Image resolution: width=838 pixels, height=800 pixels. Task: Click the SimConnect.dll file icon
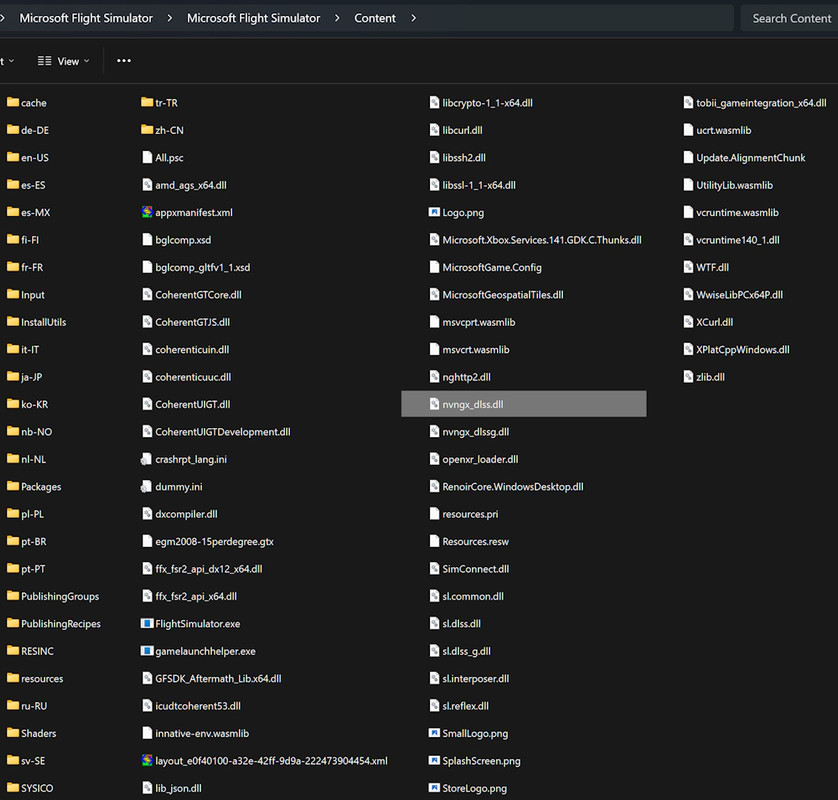point(434,568)
